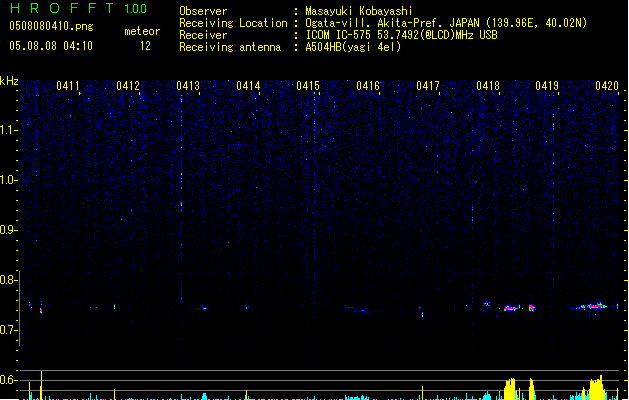Click the HROFFT title text
This screenshot has width=629, height=400.
(x=62, y=8)
